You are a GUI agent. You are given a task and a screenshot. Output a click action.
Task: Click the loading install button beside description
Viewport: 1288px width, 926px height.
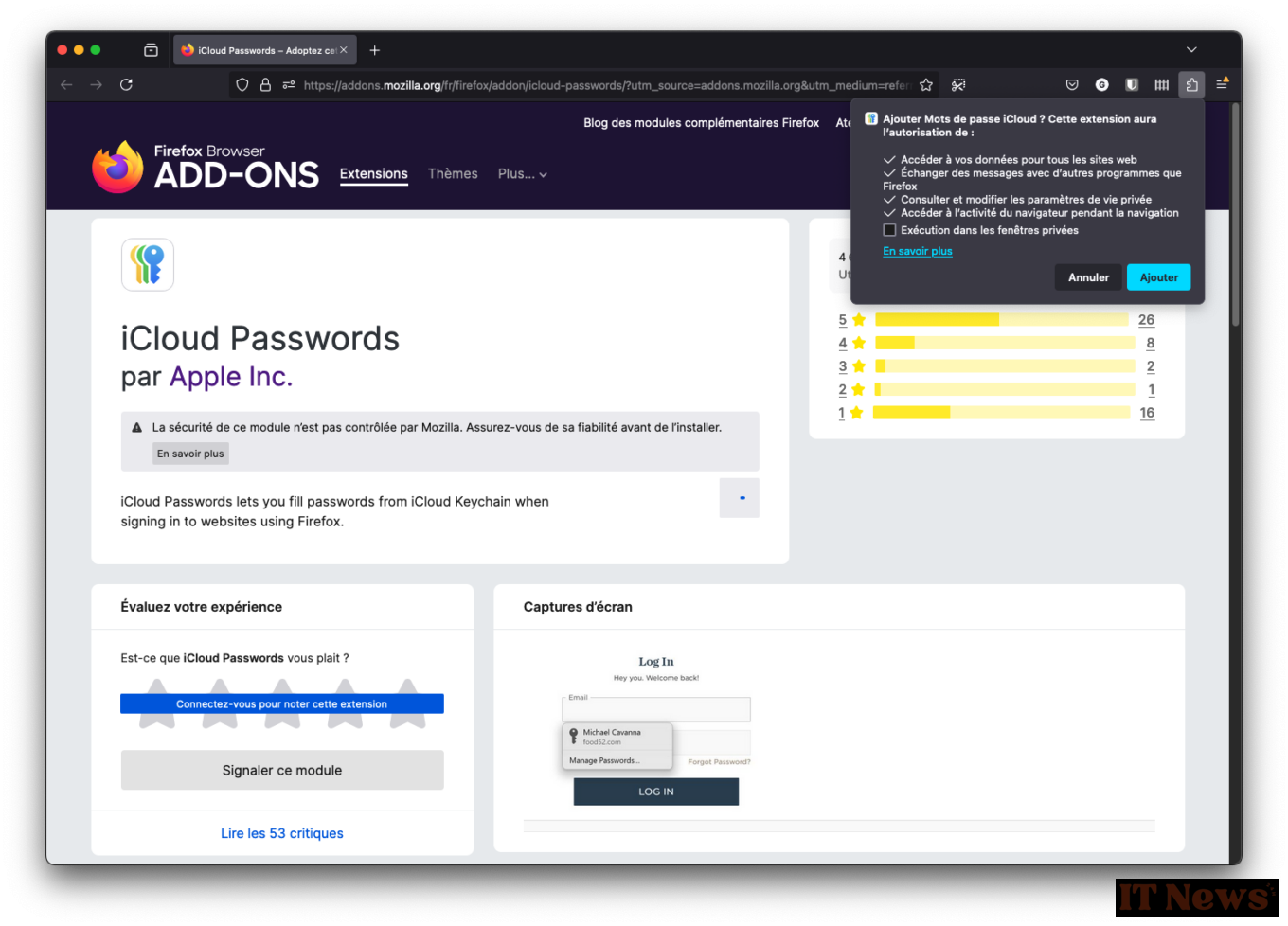(740, 498)
